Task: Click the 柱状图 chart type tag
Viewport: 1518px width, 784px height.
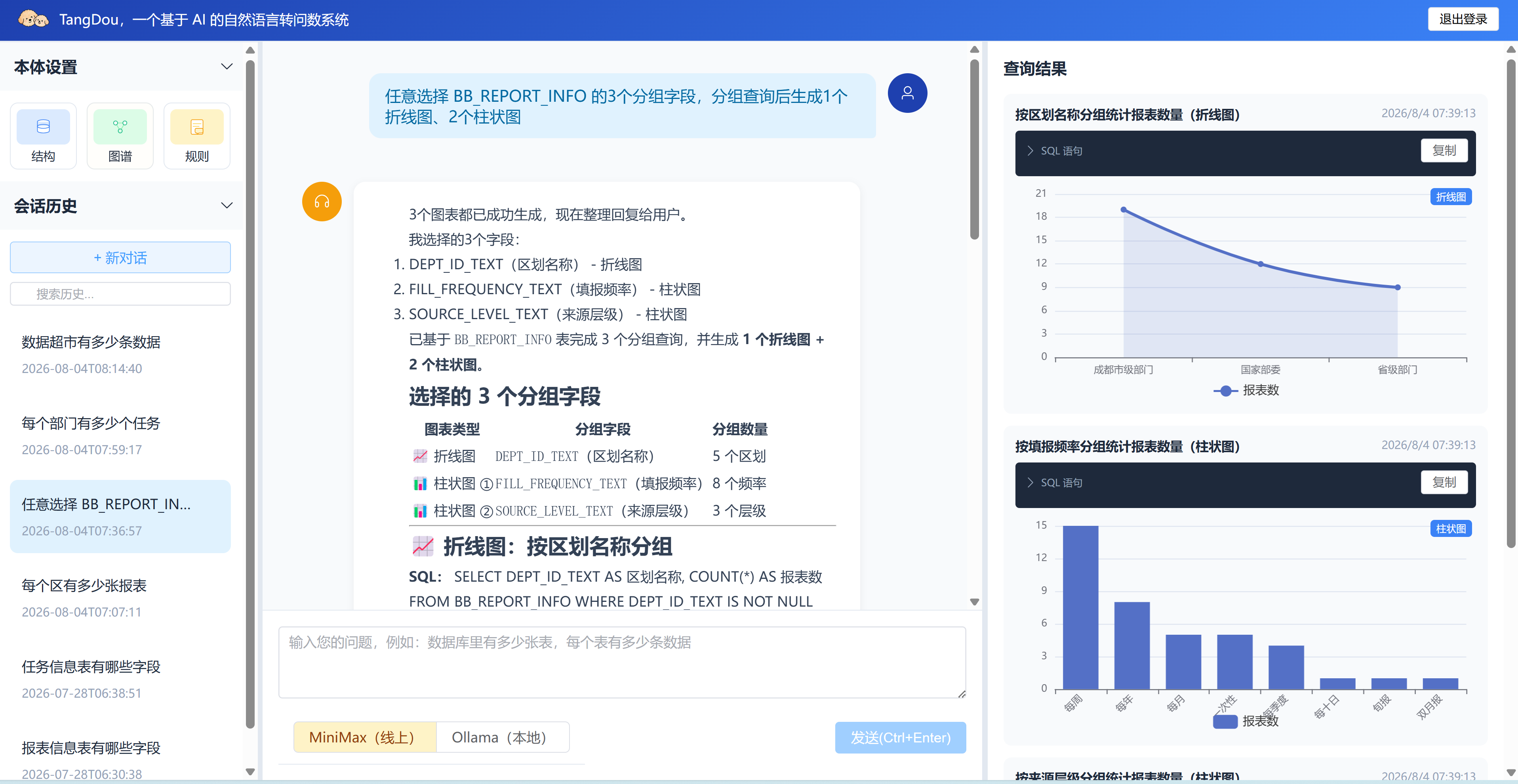Action: tap(1450, 528)
